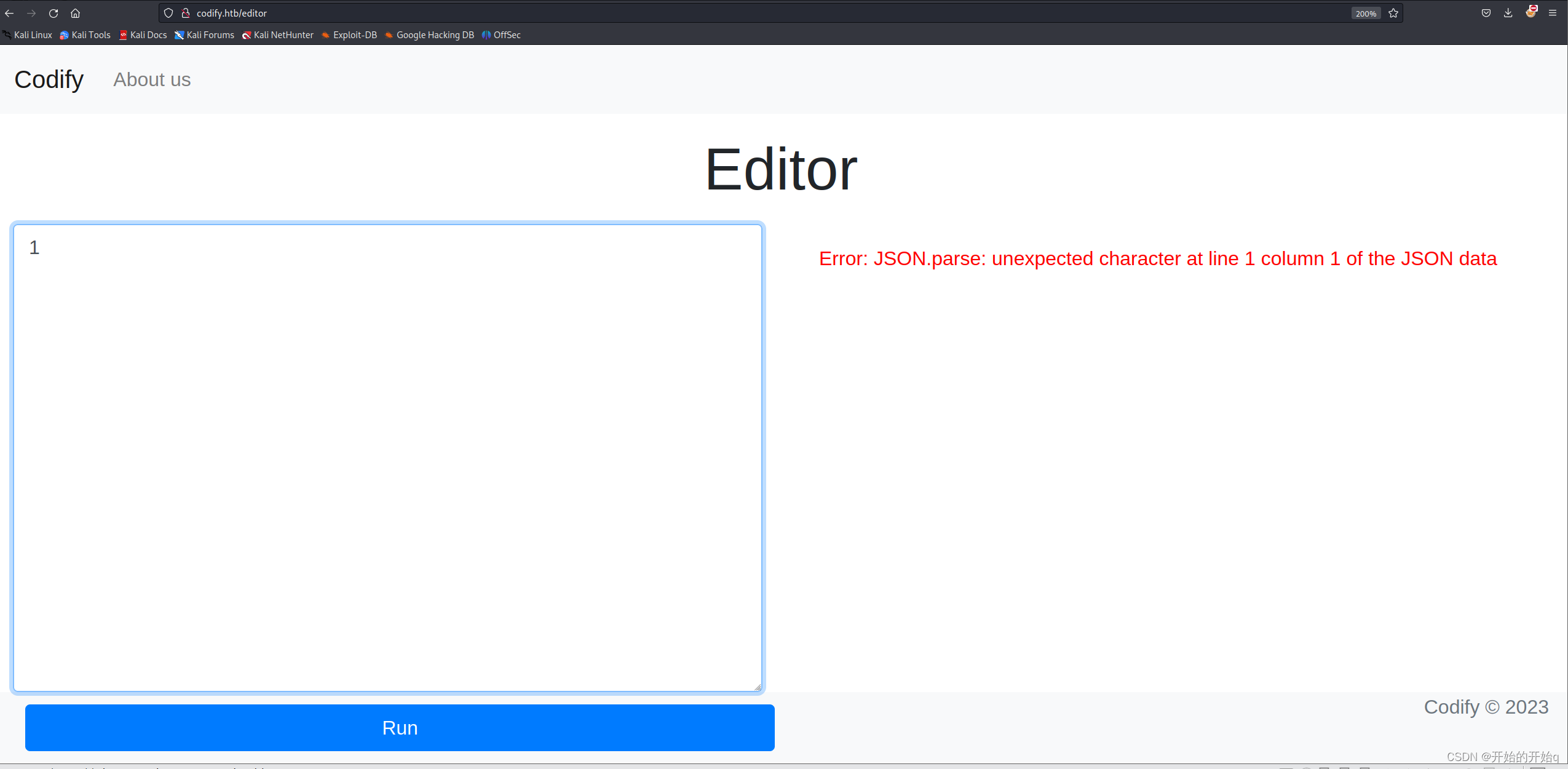Click the Codify brand logo link
This screenshot has width=1568, height=769.
click(x=49, y=79)
